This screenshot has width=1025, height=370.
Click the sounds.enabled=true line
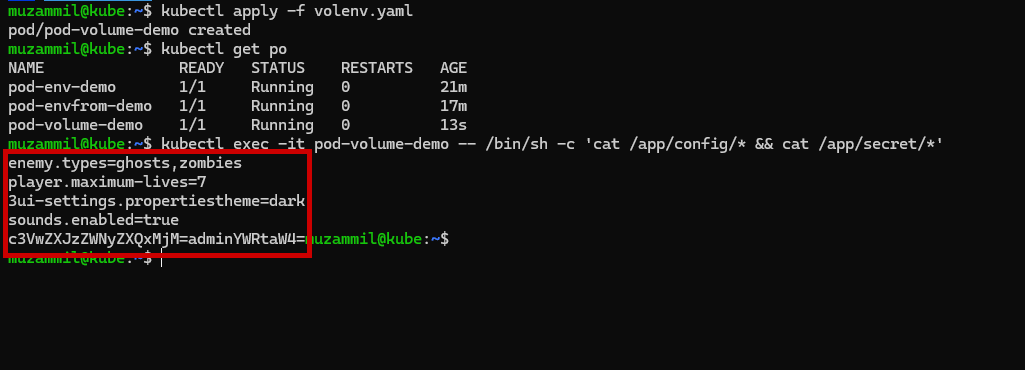pyautogui.click(x=93, y=220)
